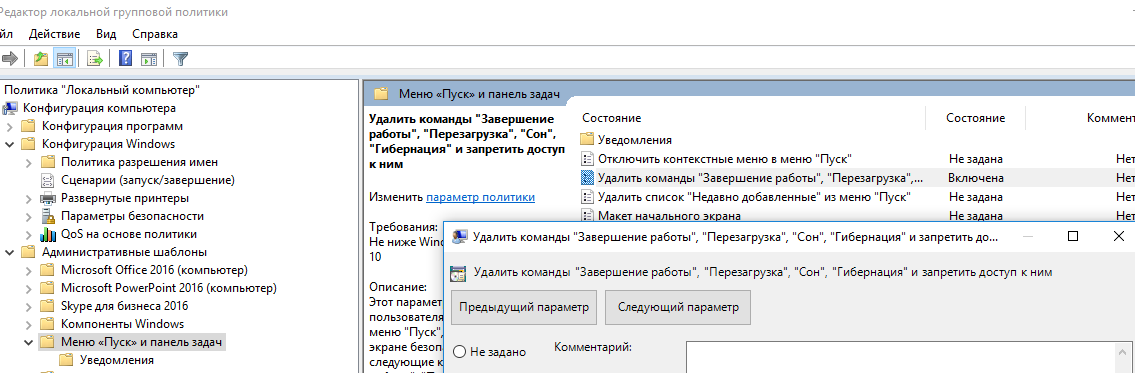Image resolution: width=1135 pixels, height=373 pixels.
Task: Expand the Компоненты Windows node arrow
Action: [x=29, y=324]
